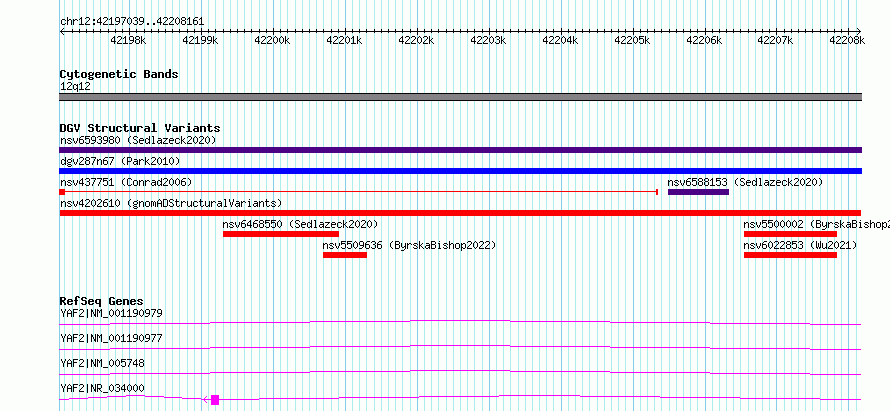
Task: Click the 42200k ruler position
Action: pos(272,40)
